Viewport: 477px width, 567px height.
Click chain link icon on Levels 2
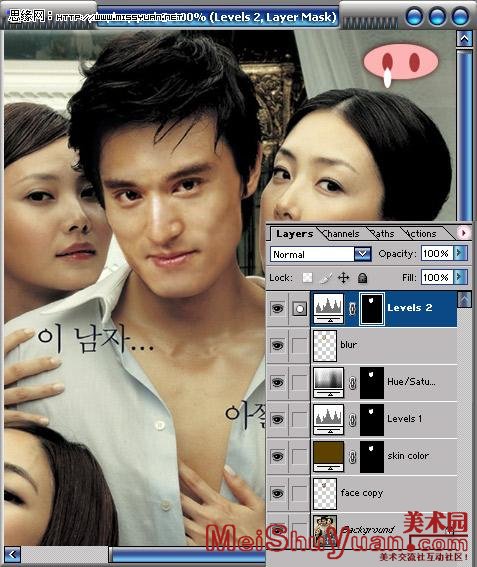coord(352,308)
